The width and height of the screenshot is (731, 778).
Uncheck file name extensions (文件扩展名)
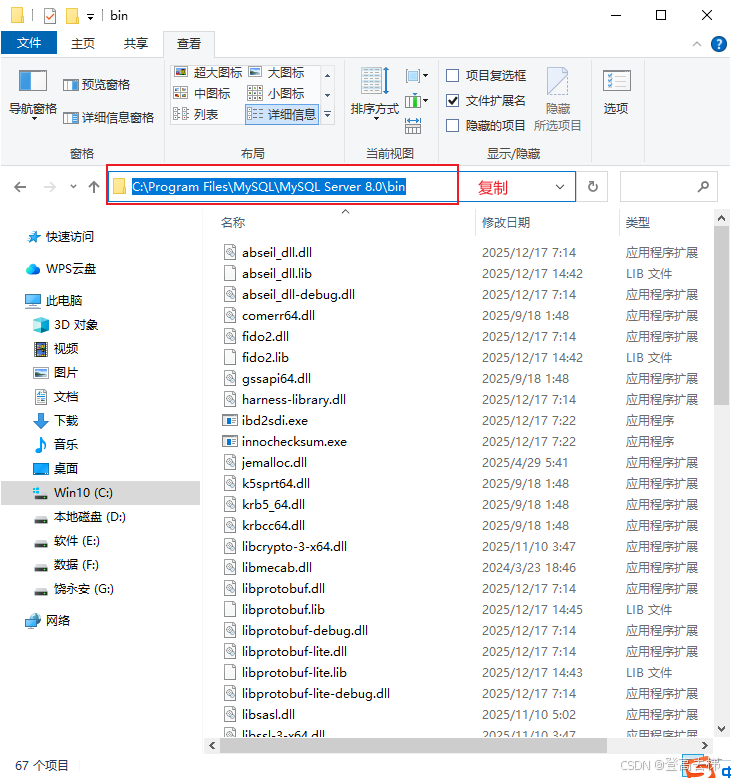(452, 101)
